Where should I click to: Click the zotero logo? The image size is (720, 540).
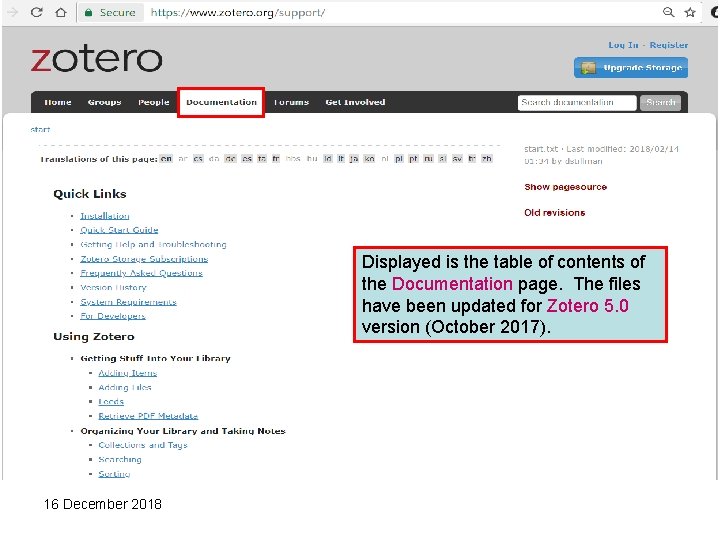[96, 59]
